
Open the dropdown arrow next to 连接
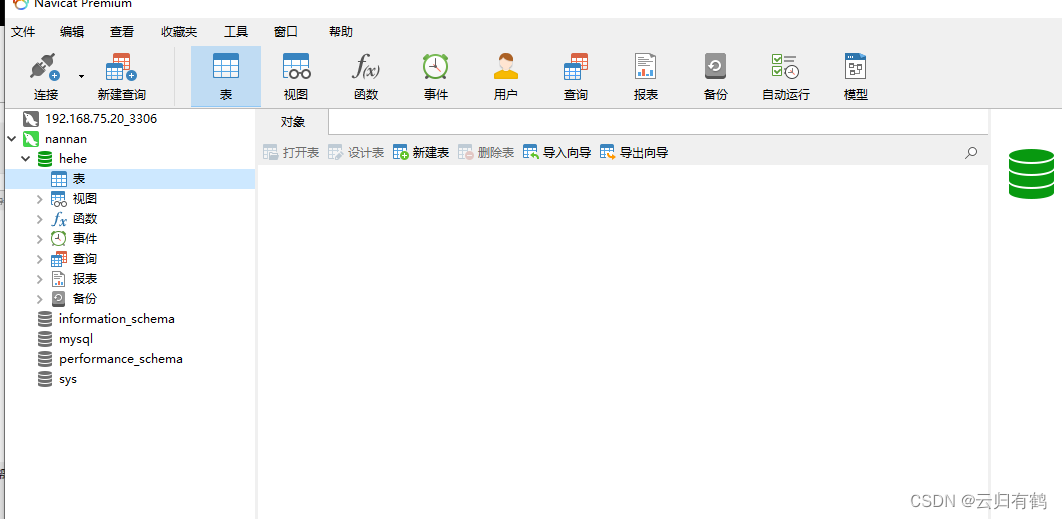pyautogui.click(x=81, y=77)
